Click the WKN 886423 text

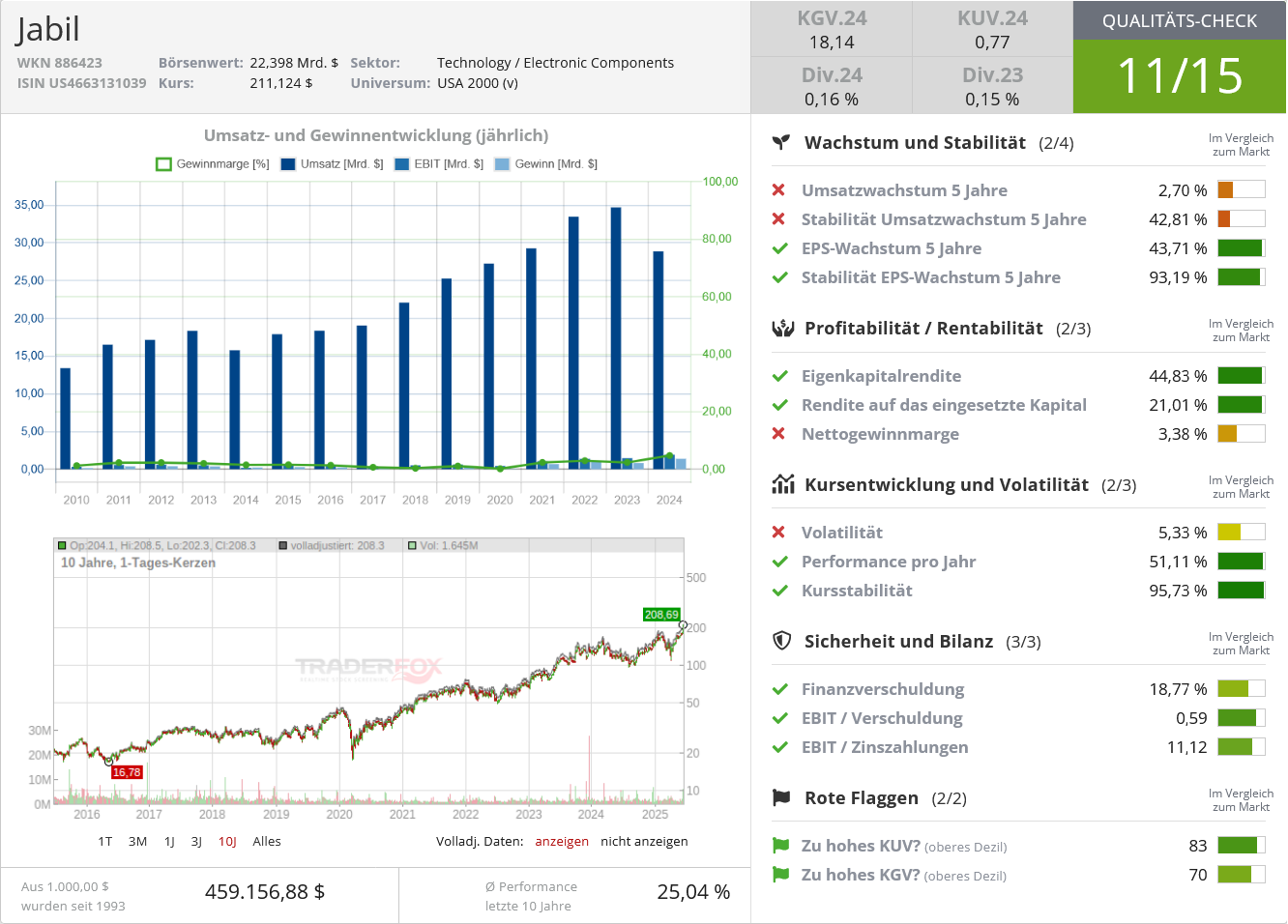[x=59, y=63]
